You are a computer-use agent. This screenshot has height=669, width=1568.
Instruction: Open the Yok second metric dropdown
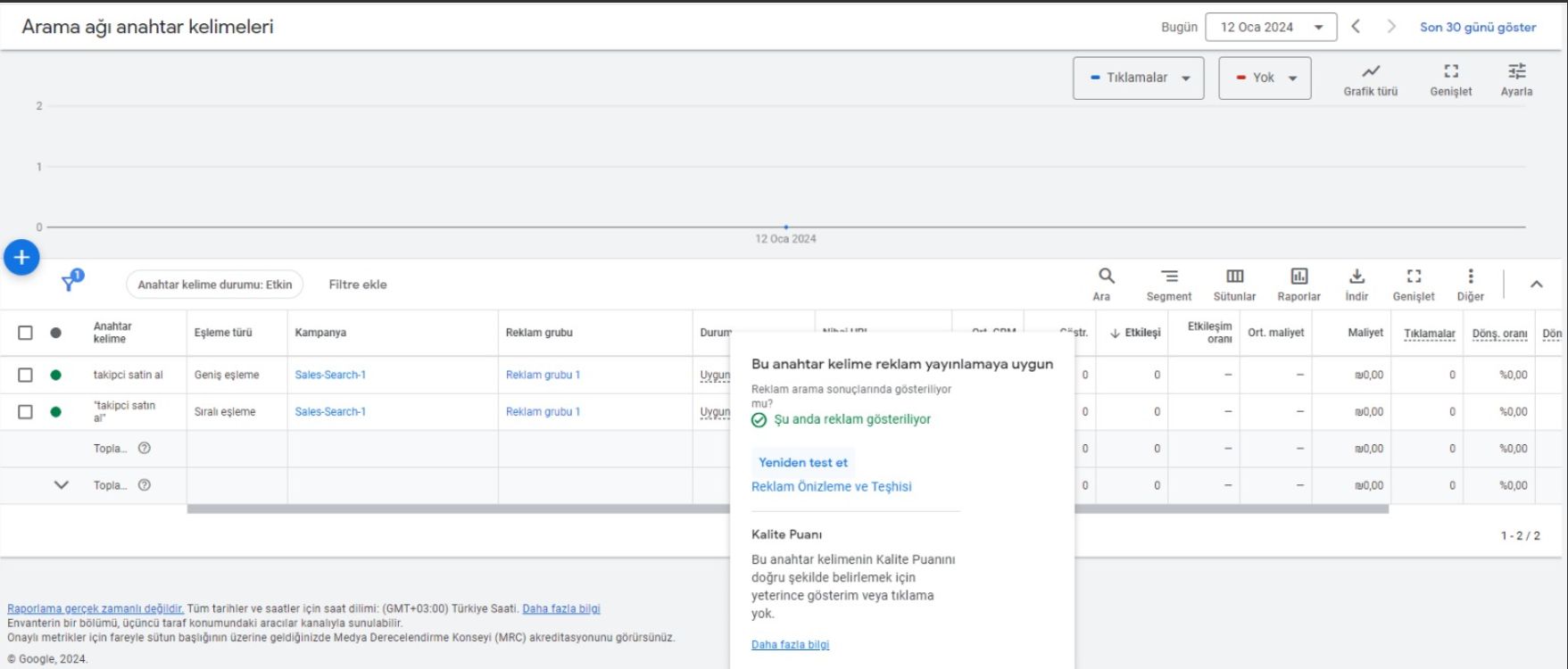pos(1265,78)
